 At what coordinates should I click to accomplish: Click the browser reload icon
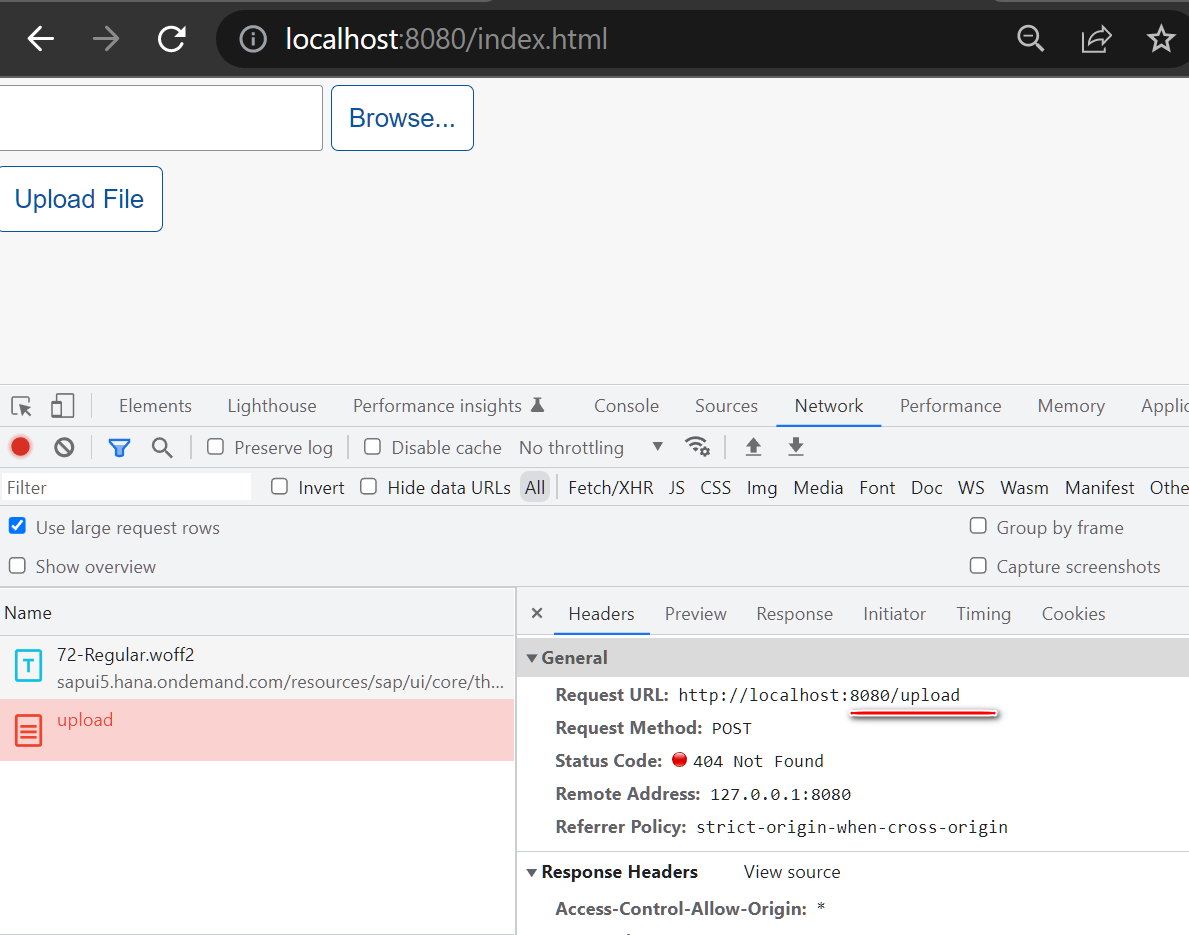tap(172, 39)
